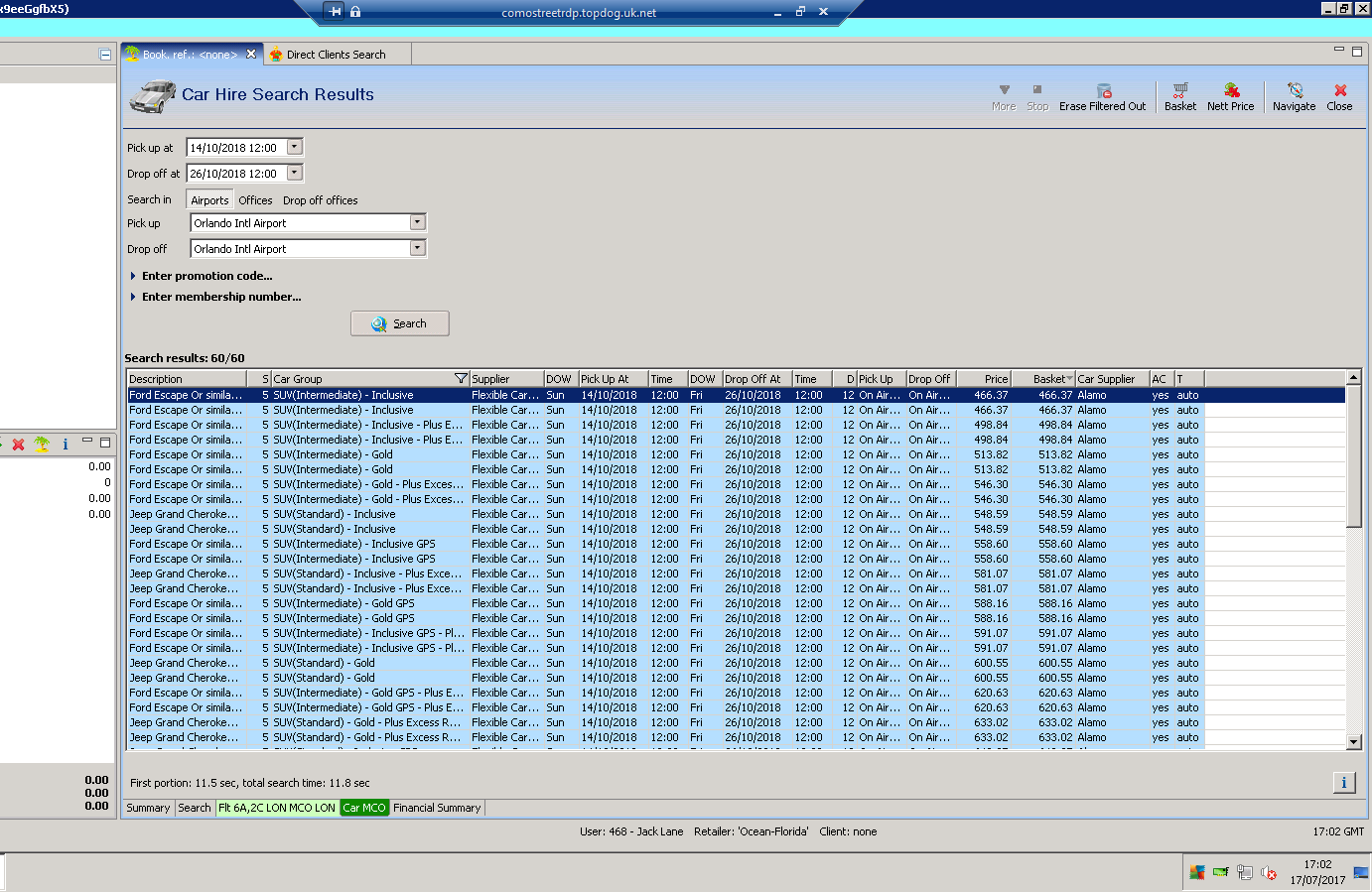Click the palm tree icon in left panel
The height and width of the screenshot is (892, 1372).
pyautogui.click(x=42, y=444)
